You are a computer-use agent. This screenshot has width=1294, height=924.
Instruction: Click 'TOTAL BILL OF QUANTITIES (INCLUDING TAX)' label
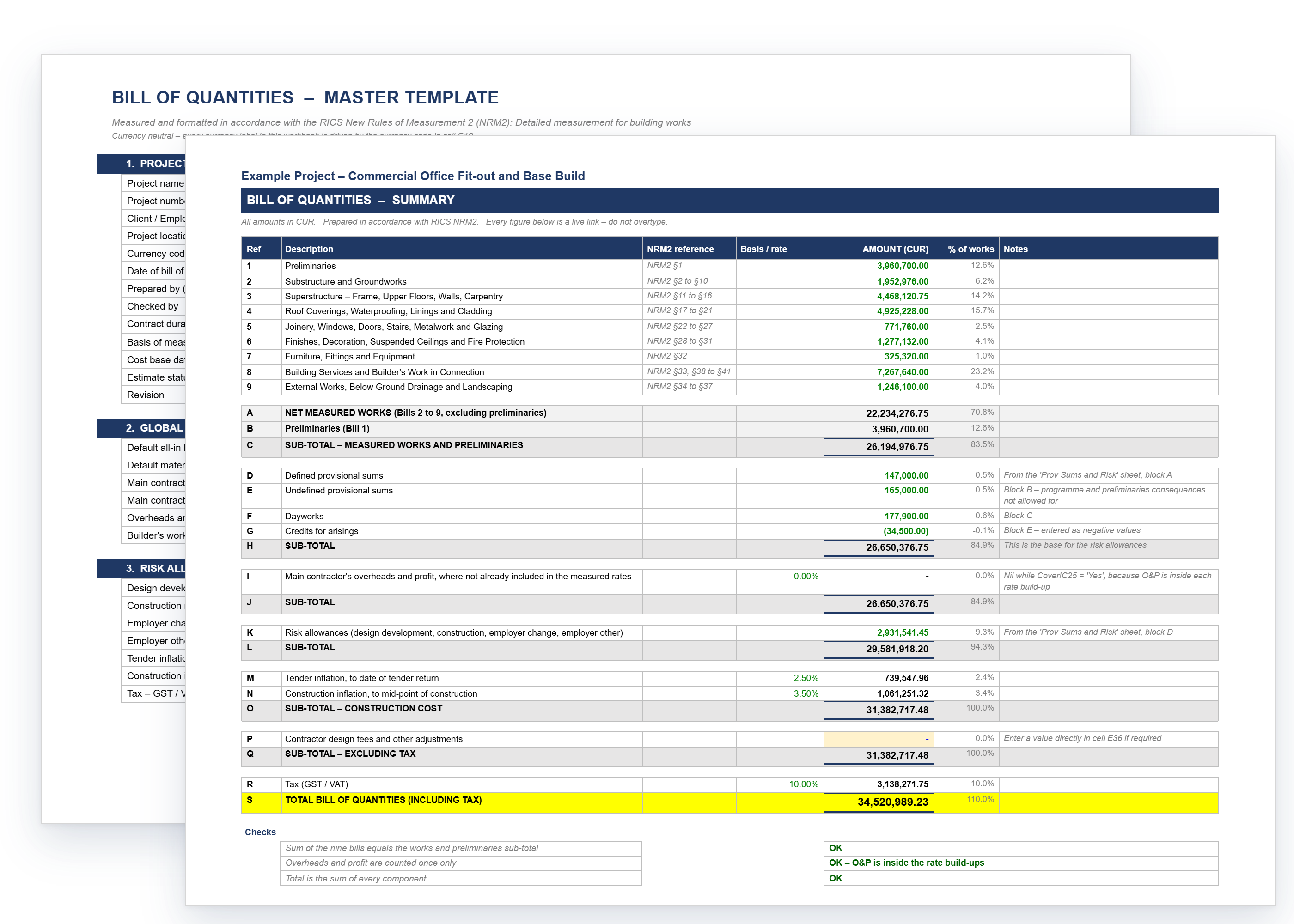(383, 800)
